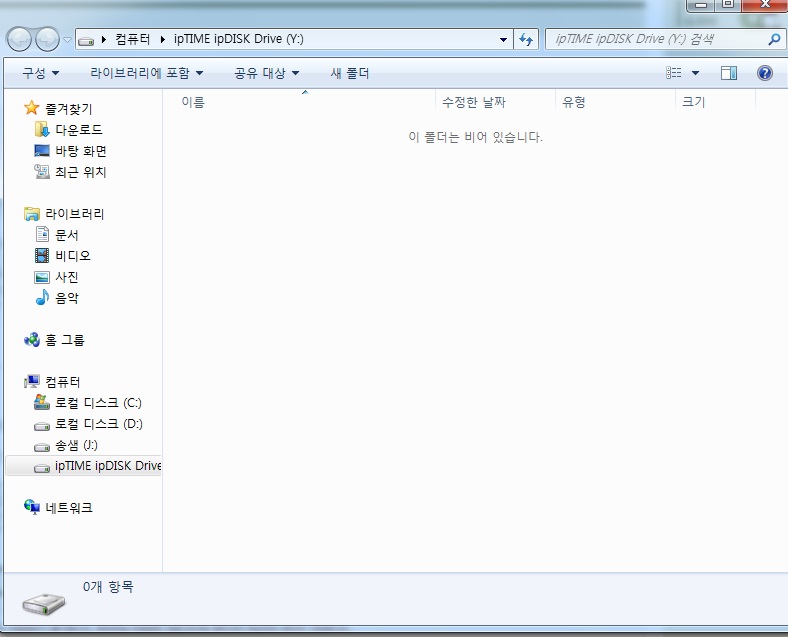The image size is (788, 637).
Task: Click the 로컬 디스크 (C:) drive icon
Action: click(x=42, y=402)
